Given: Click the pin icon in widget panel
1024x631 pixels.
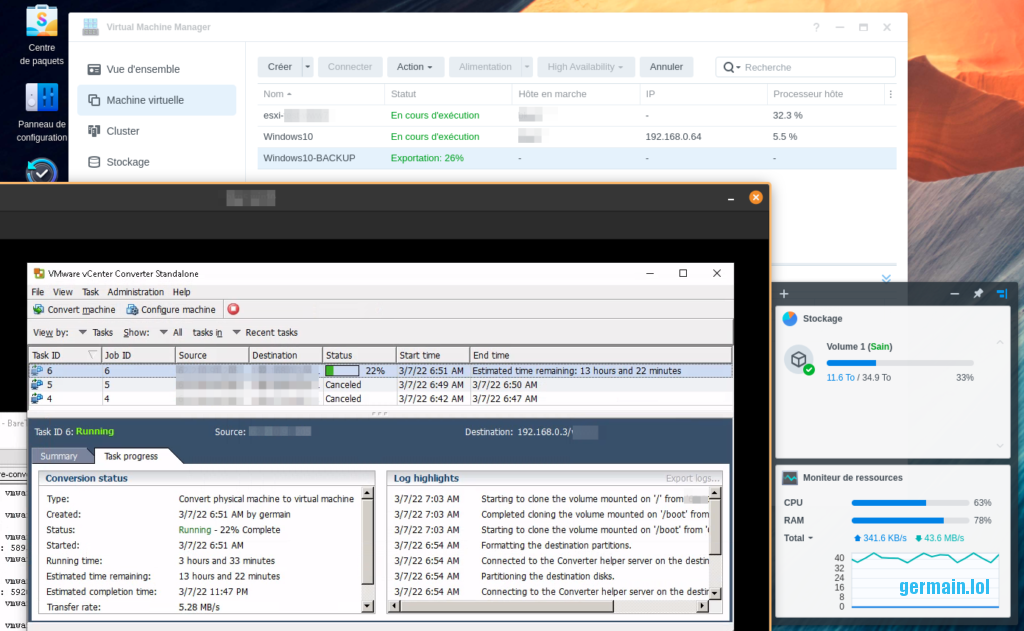Looking at the screenshot, I should click(x=978, y=294).
